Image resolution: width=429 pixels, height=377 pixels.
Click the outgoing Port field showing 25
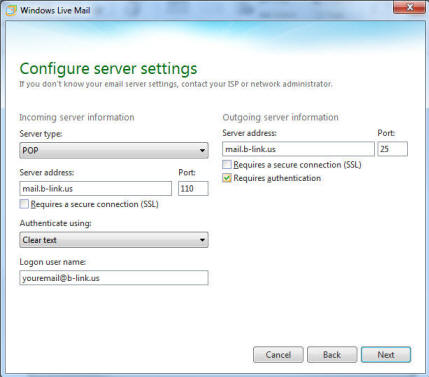coord(392,149)
